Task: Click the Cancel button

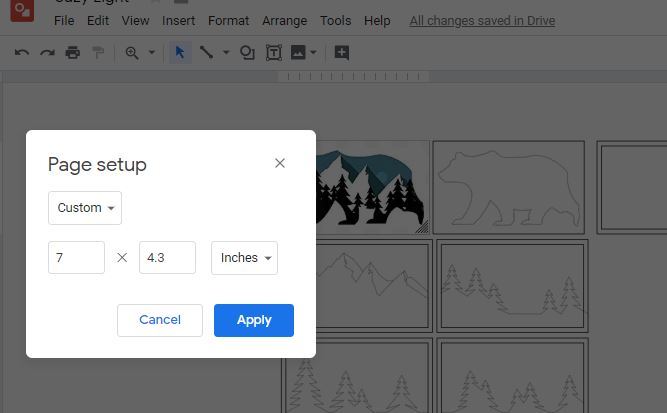Action: (160, 320)
